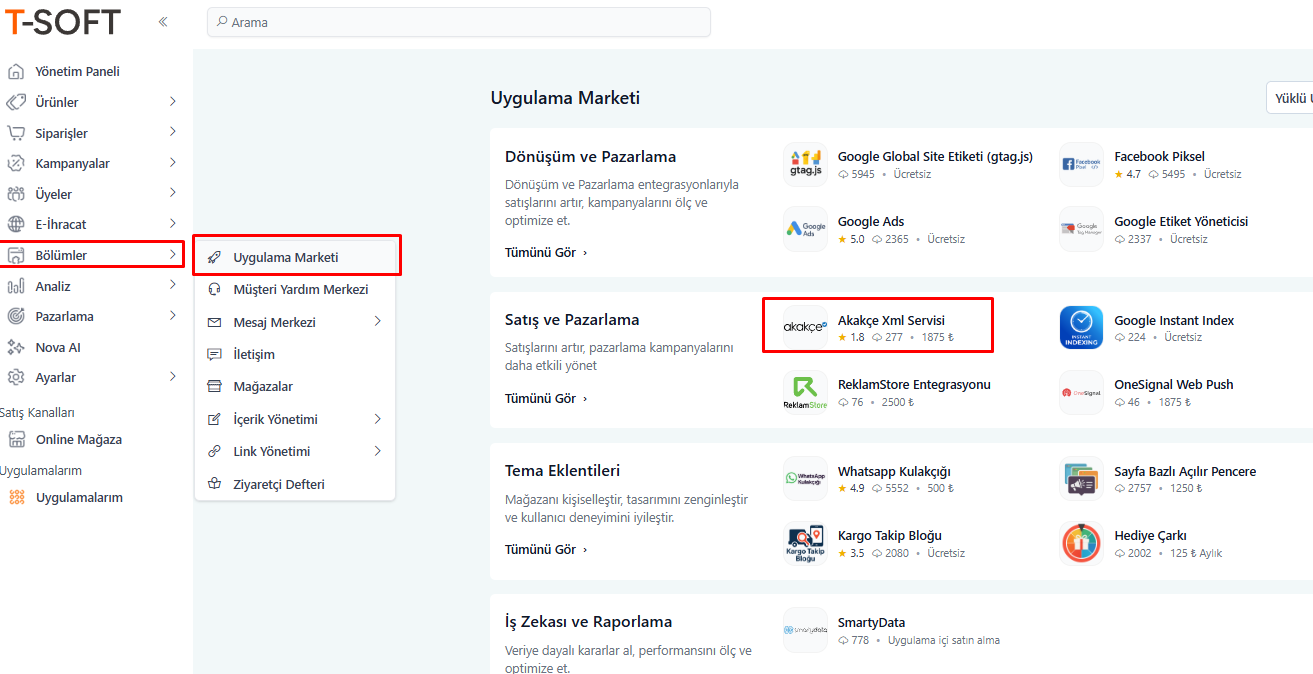The height and width of the screenshot is (674, 1313).
Task: Click the Uygulamalarım grid icon
Action: [16, 497]
